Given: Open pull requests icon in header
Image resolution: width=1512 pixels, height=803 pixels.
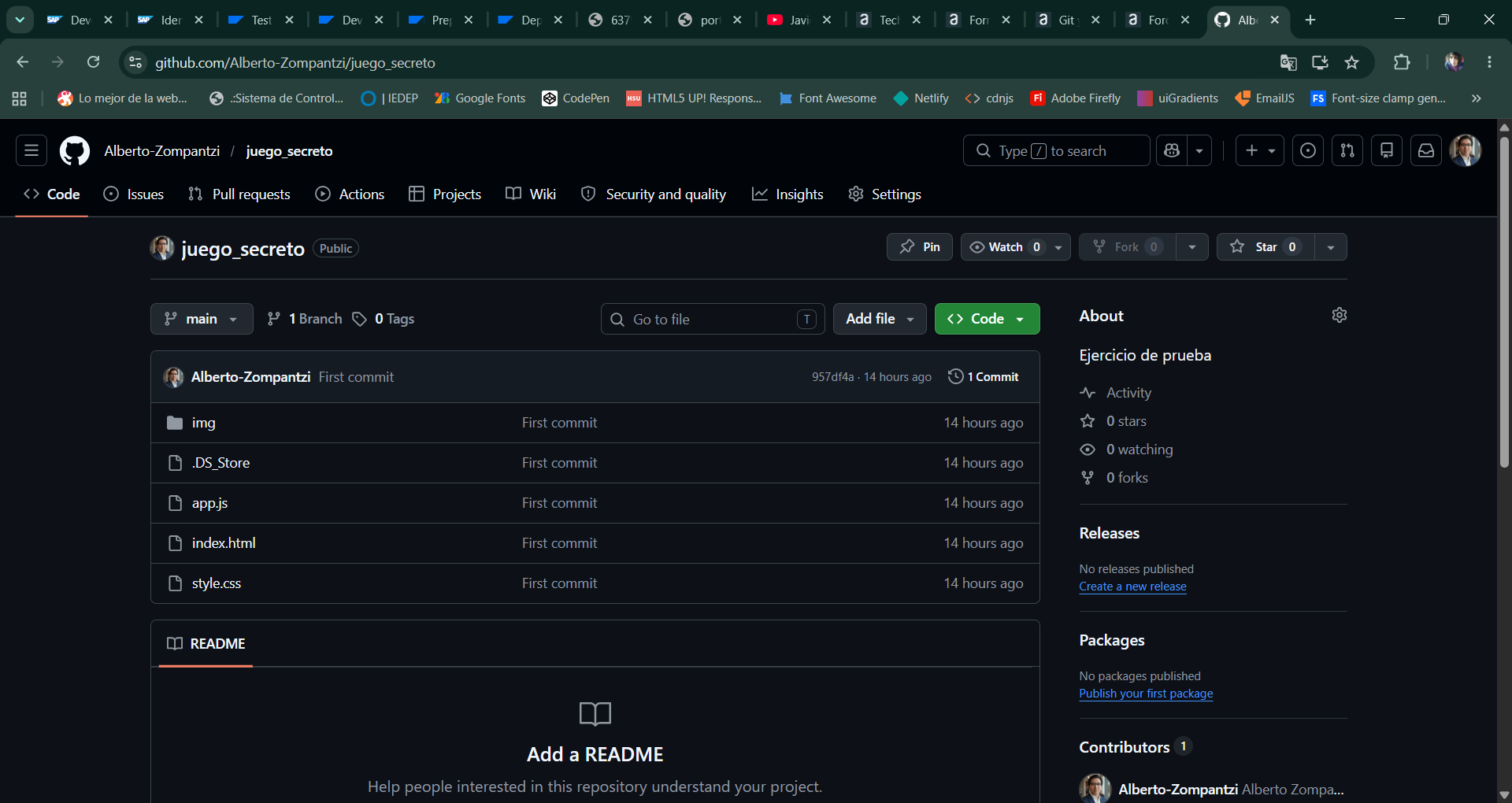Looking at the screenshot, I should point(1347,150).
